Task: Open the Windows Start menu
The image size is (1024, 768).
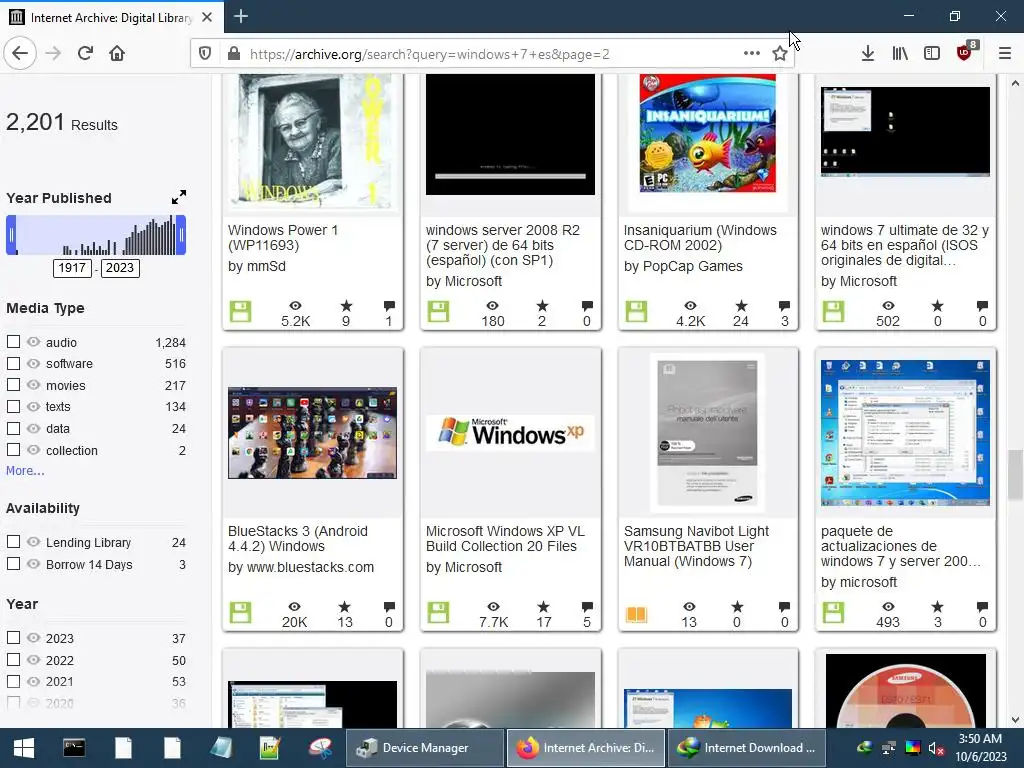Action: (x=24, y=748)
